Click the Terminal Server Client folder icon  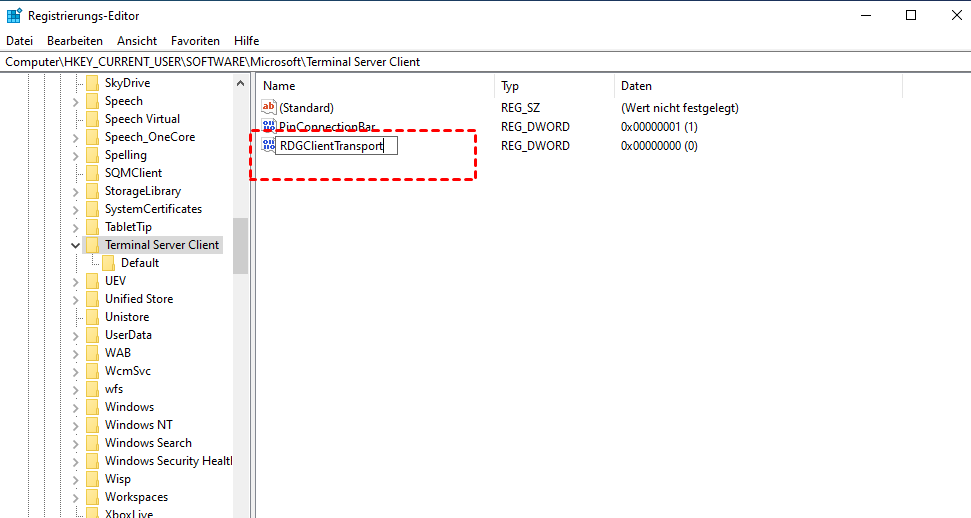(92, 245)
